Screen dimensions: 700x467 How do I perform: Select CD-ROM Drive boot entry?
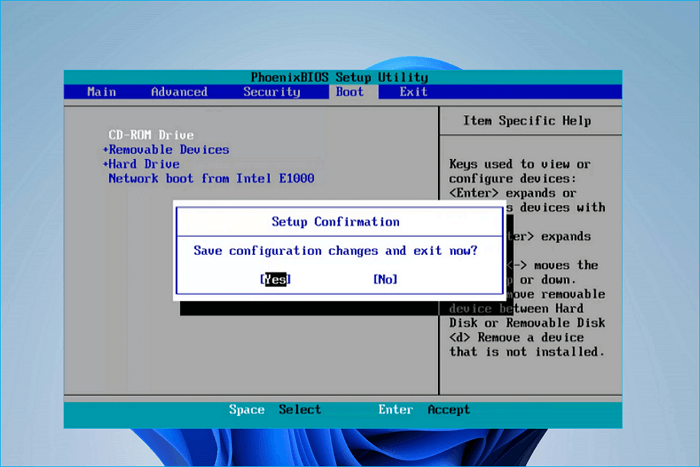pos(151,135)
